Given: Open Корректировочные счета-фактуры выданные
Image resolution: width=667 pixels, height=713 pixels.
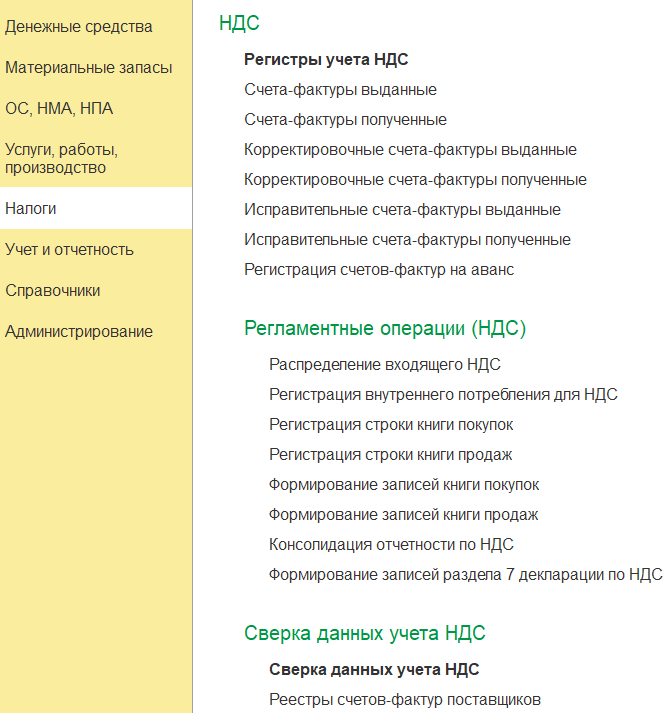Looking at the screenshot, I should (410, 150).
